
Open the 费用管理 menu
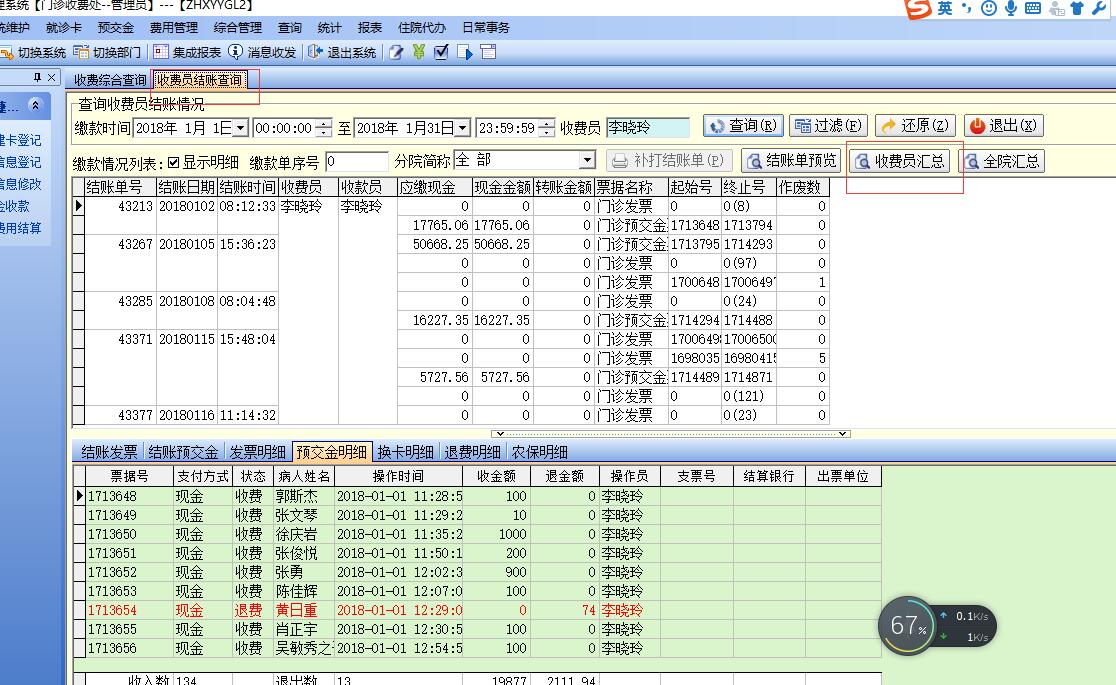coord(174,28)
